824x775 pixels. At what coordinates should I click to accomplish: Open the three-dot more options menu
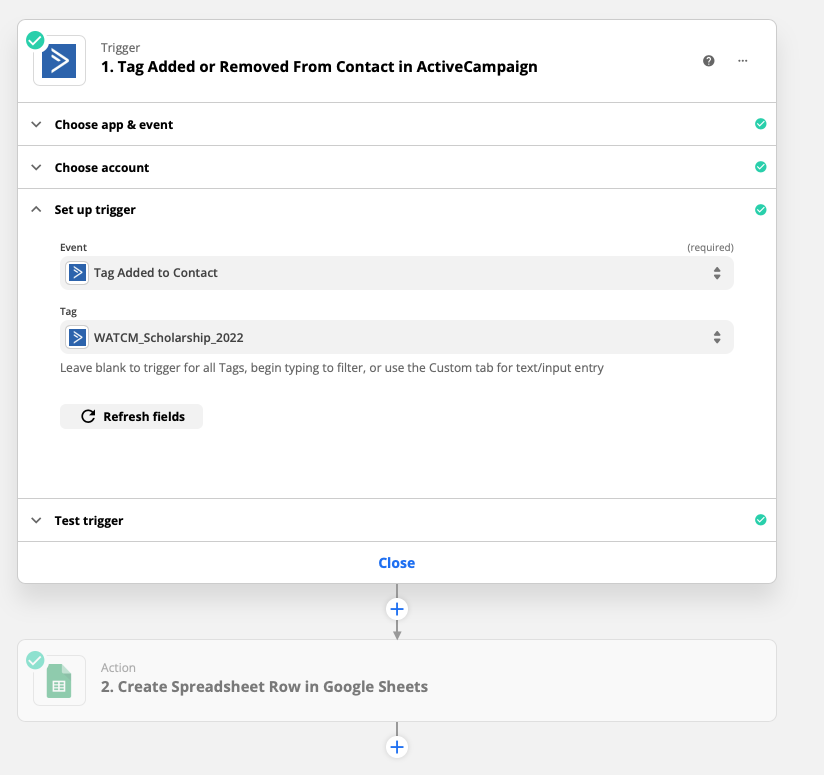[x=743, y=61]
